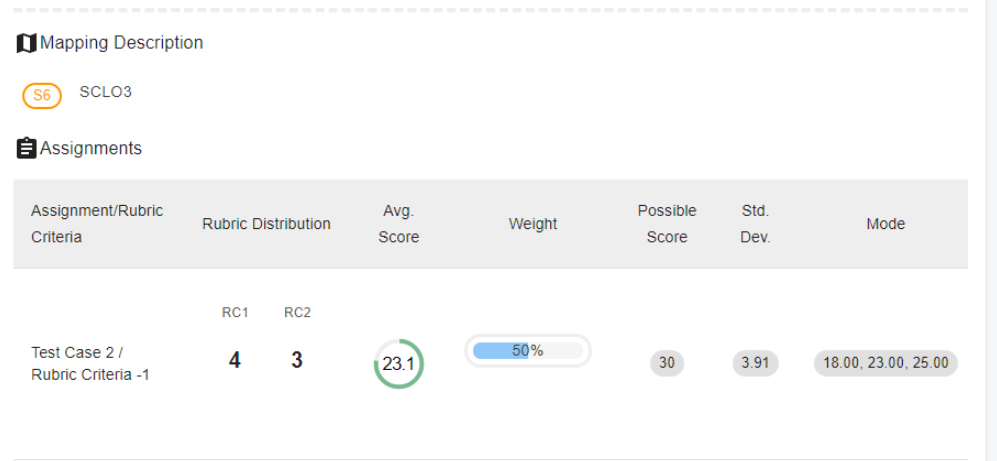Click the RC2 count of 3

[x=297, y=361]
